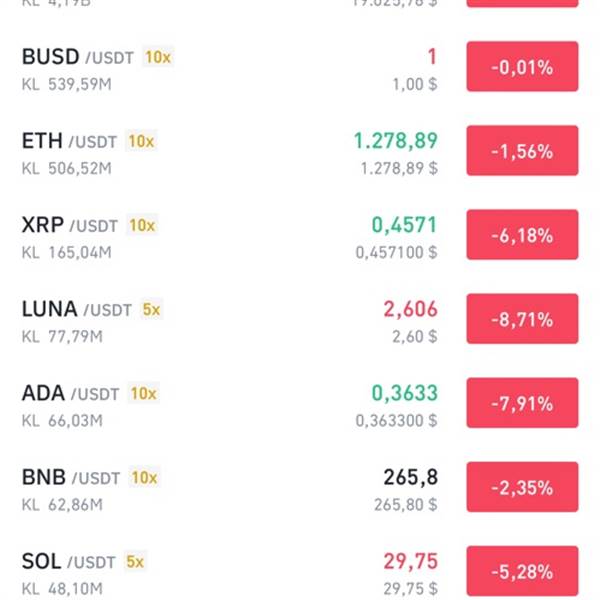Tap the -8,71% change button
600x600 pixels.
coord(522,320)
